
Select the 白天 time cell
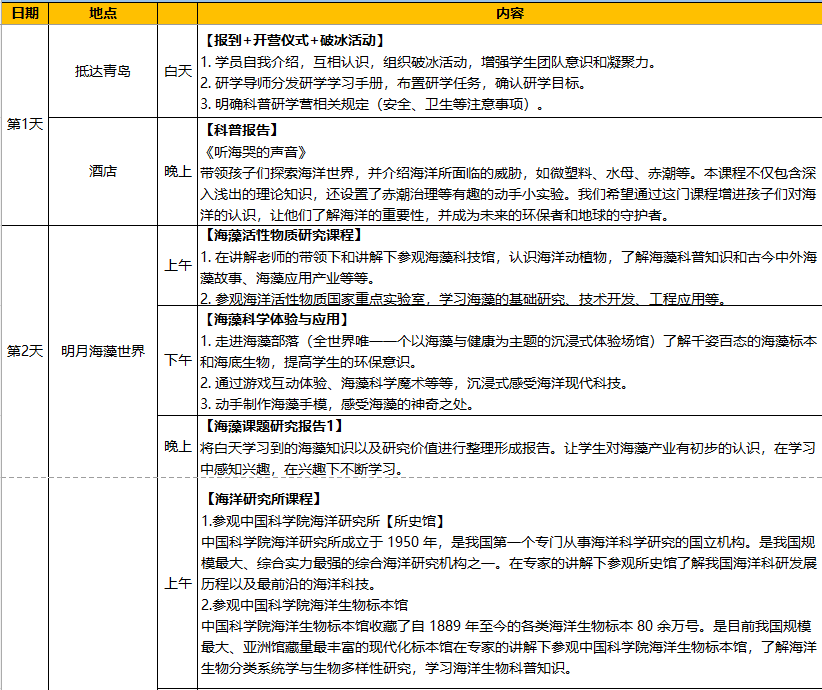(x=177, y=71)
